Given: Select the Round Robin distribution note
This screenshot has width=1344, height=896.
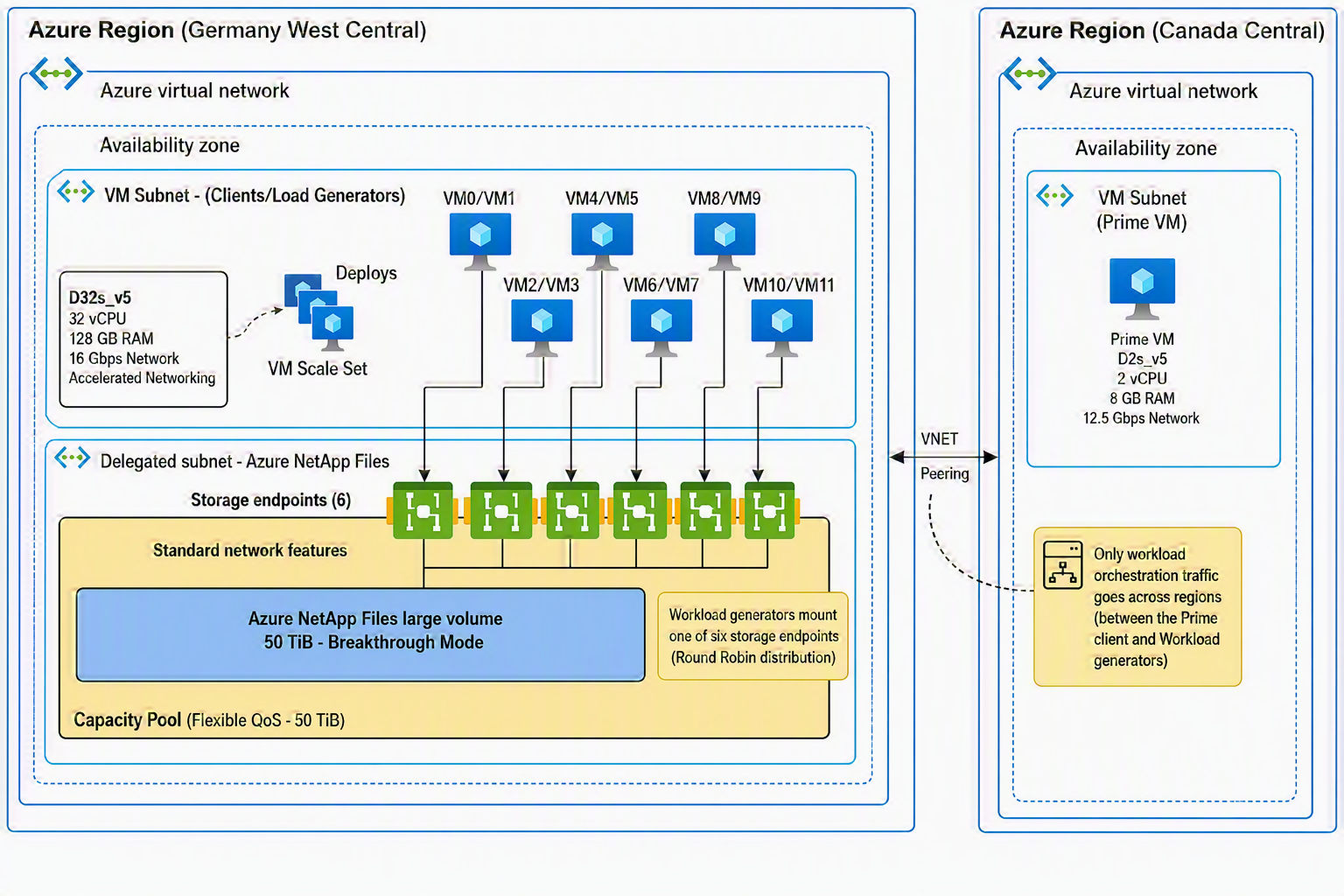Looking at the screenshot, I should (752, 636).
